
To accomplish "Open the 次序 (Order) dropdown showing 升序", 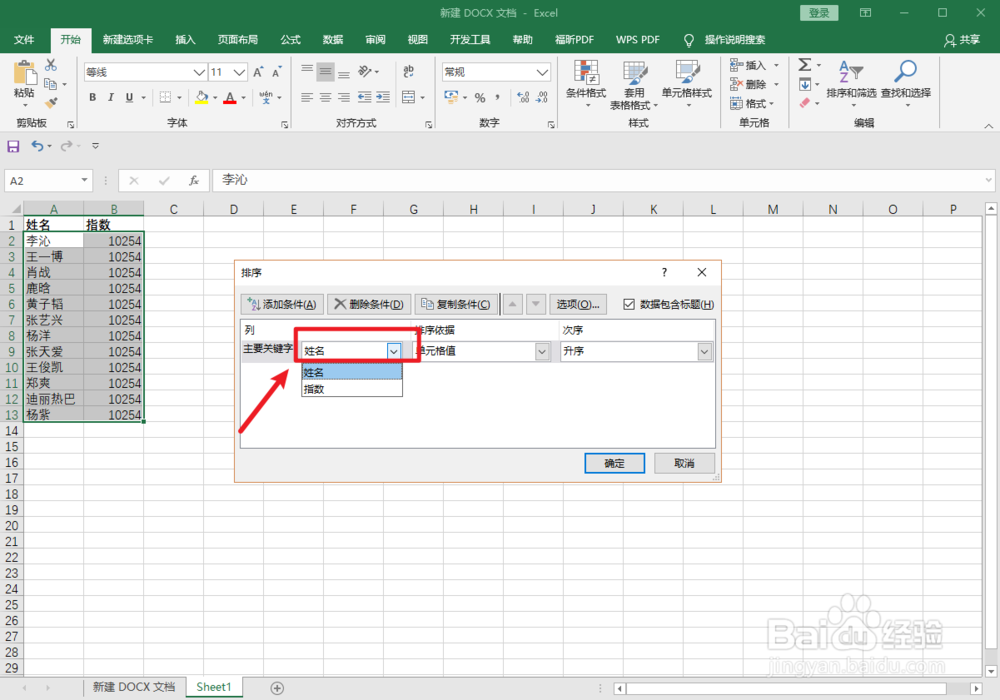I will pos(703,351).
